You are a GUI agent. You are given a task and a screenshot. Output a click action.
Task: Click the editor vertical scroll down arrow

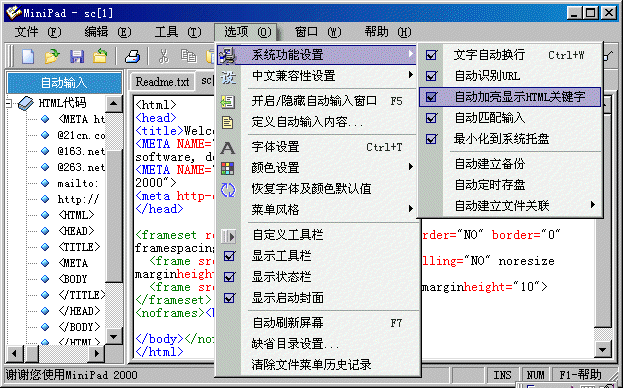(x=602, y=349)
